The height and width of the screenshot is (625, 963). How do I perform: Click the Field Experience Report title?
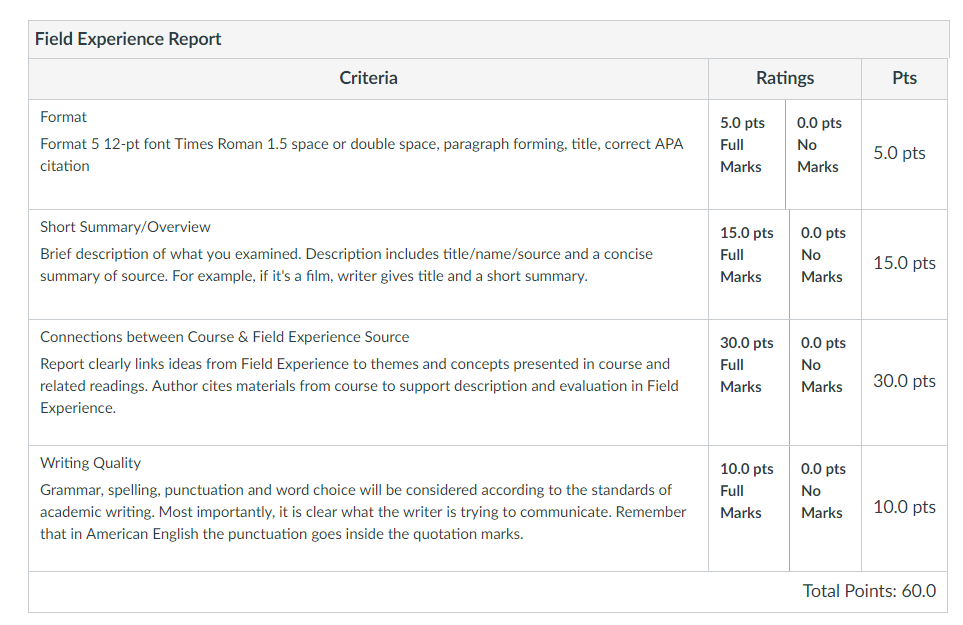coord(128,39)
